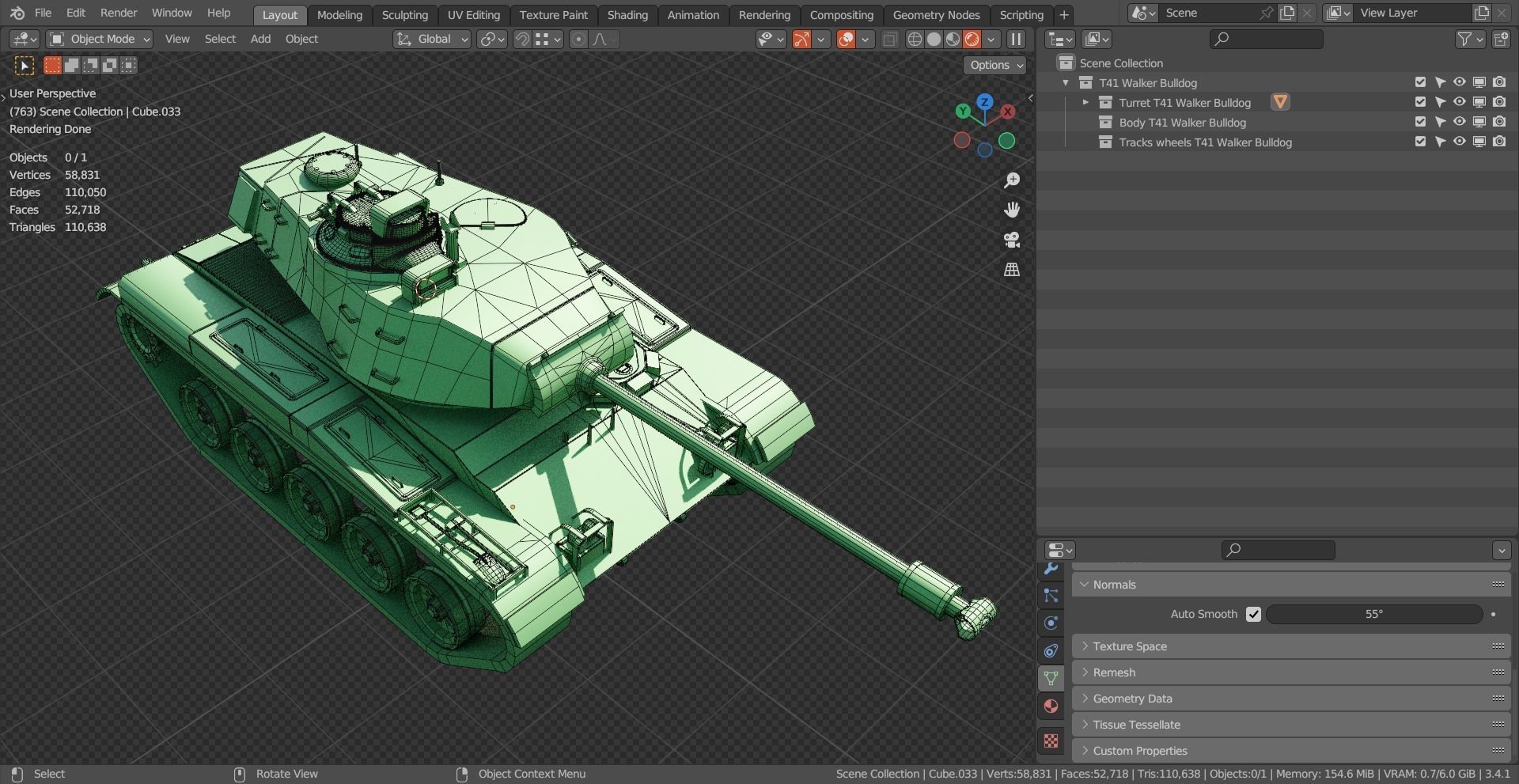Open Global transform orientation dropdown

(x=432, y=40)
